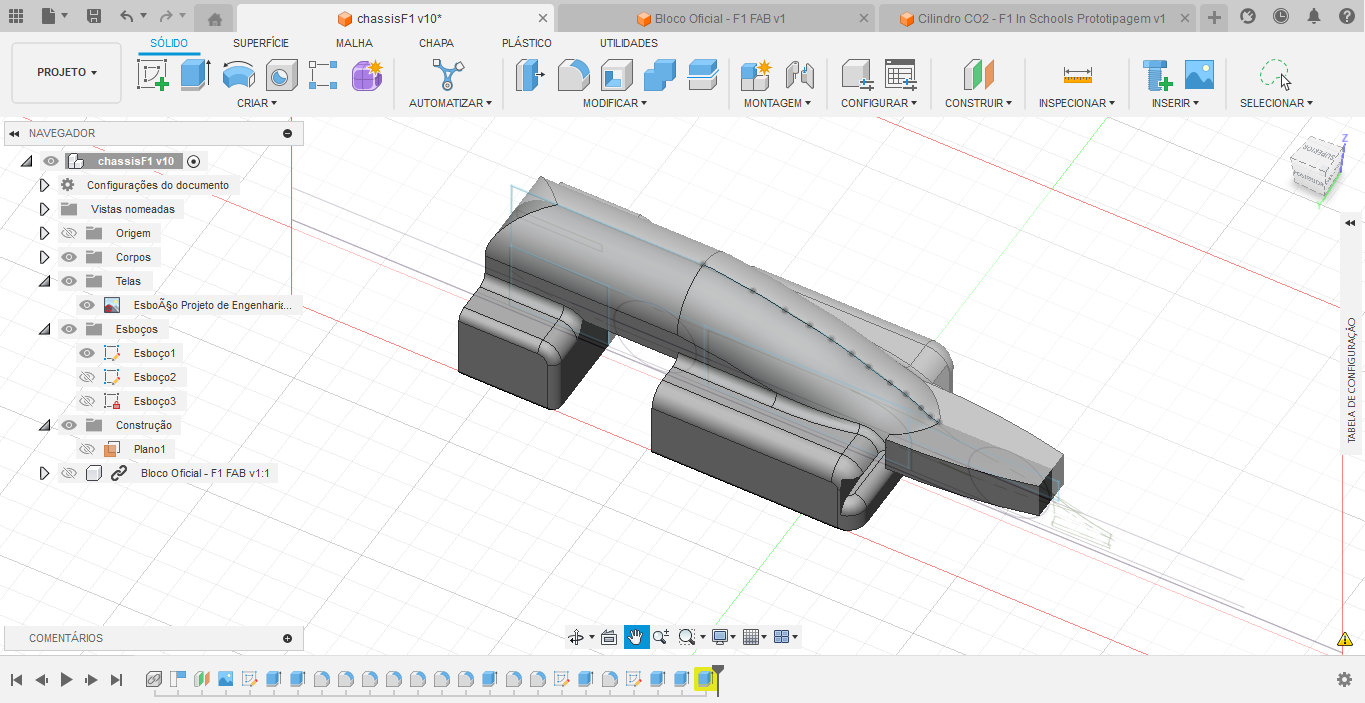Toggle visibility of the Corpos folder
Viewport: 1365px width, 703px height.
pyautogui.click(x=68, y=256)
